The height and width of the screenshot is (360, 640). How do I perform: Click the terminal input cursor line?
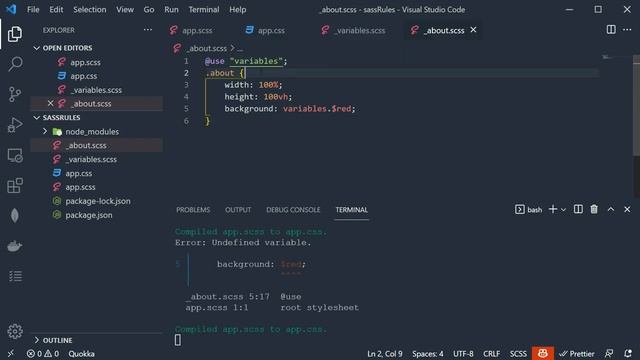click(x=178, y=340)
